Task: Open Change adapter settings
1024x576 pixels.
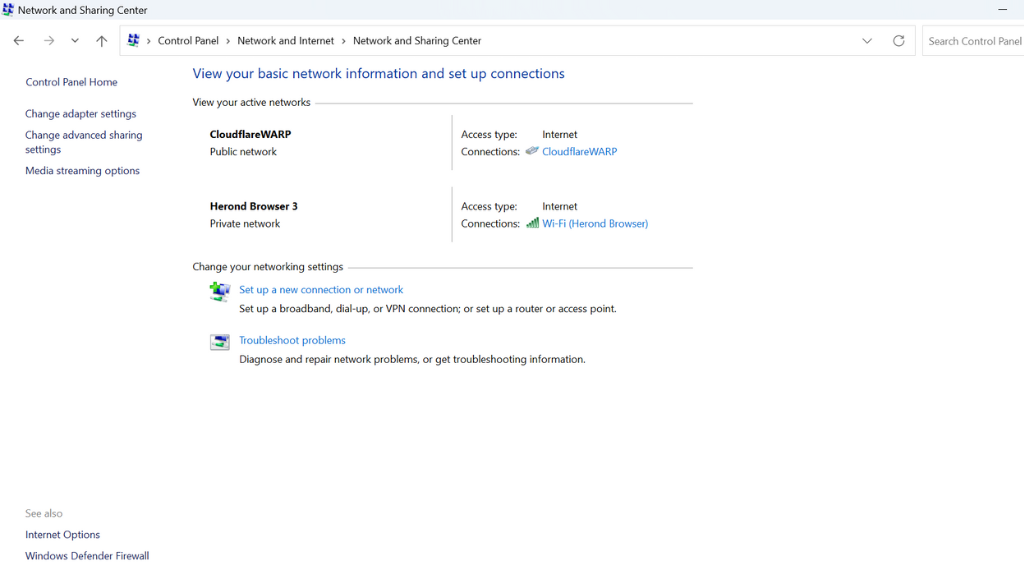Action: (80, 114)
